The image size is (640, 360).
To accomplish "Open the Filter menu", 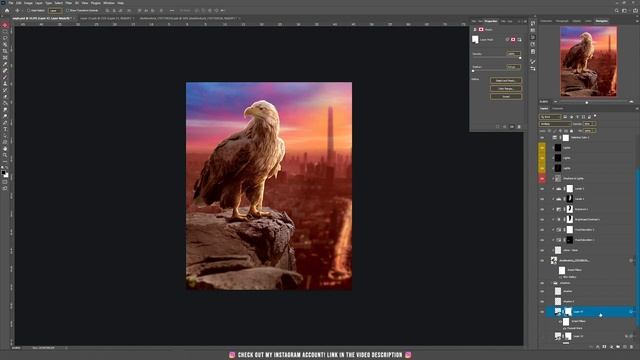I will [69, 3].
